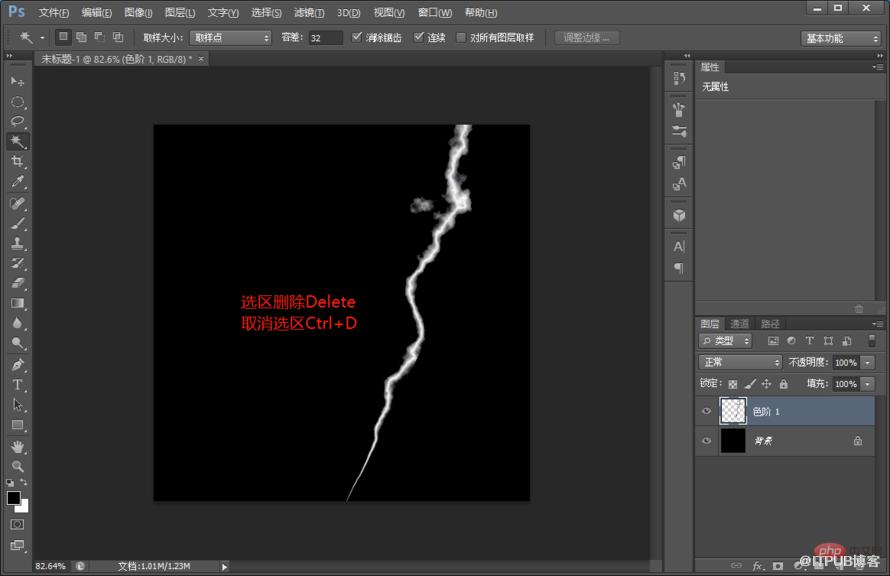Open the layer blend mode 正常 dropdown
Viewport: 890px width, 576px height.
740,362
